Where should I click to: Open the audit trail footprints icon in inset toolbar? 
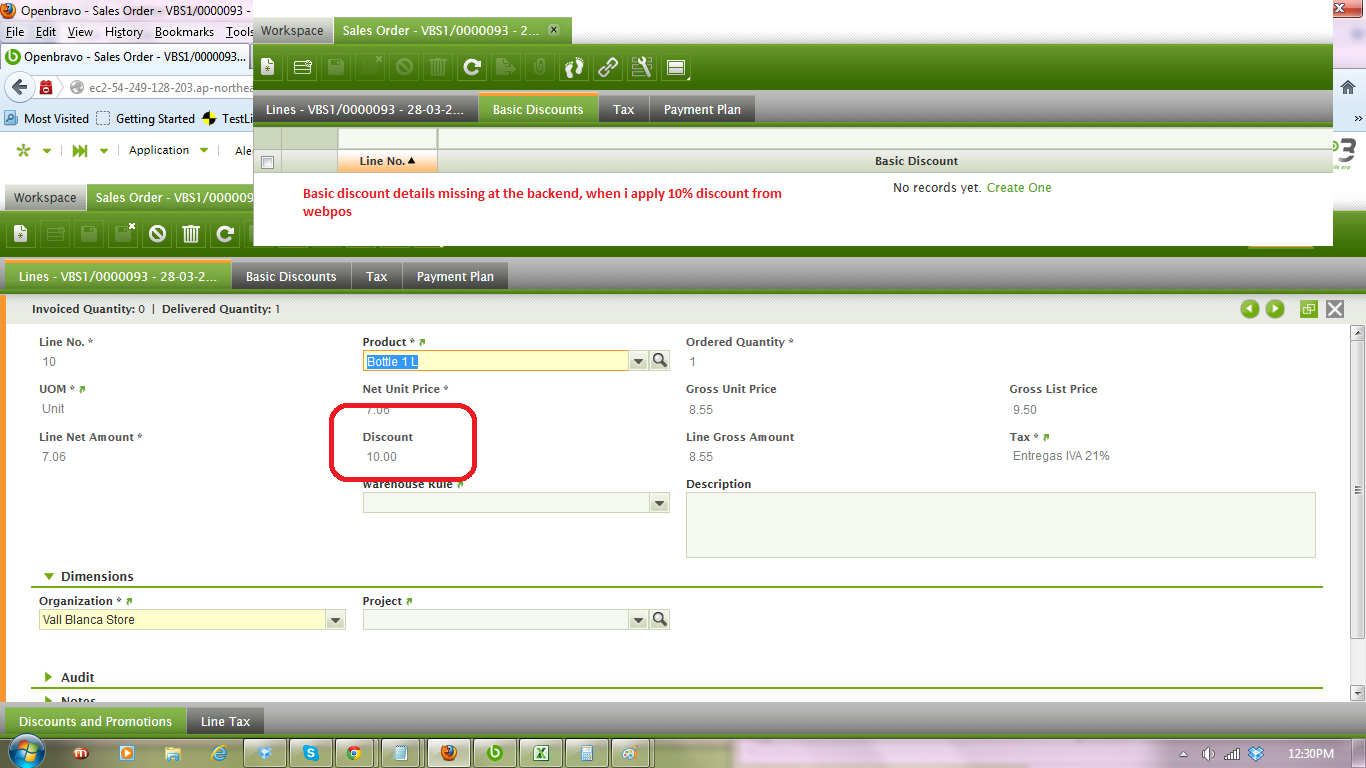pos(574,67)
